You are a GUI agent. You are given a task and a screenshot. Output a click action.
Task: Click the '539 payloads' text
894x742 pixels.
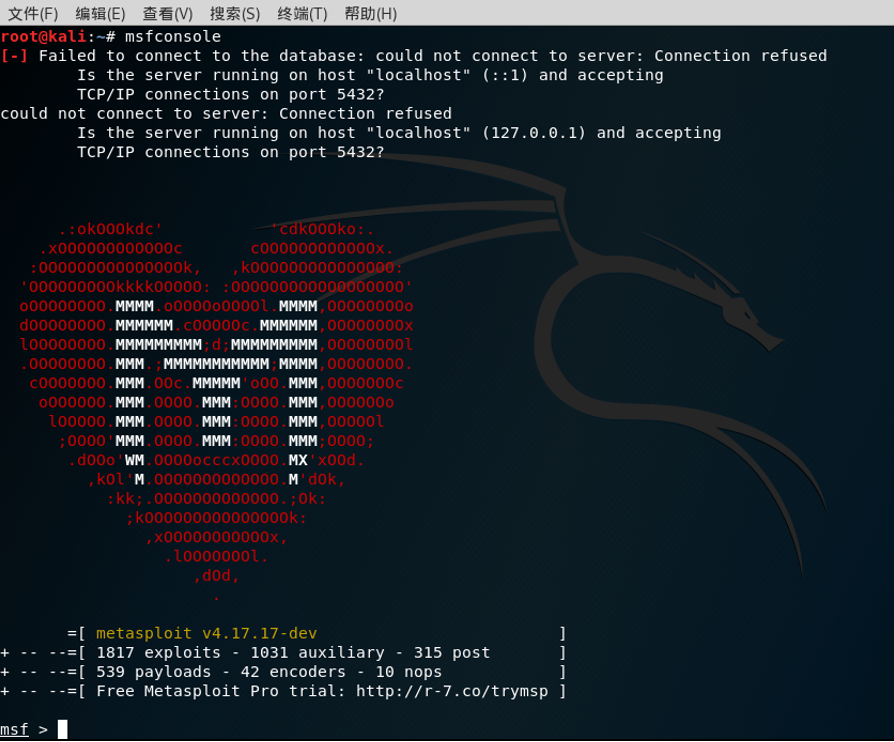tap(153, 672)
